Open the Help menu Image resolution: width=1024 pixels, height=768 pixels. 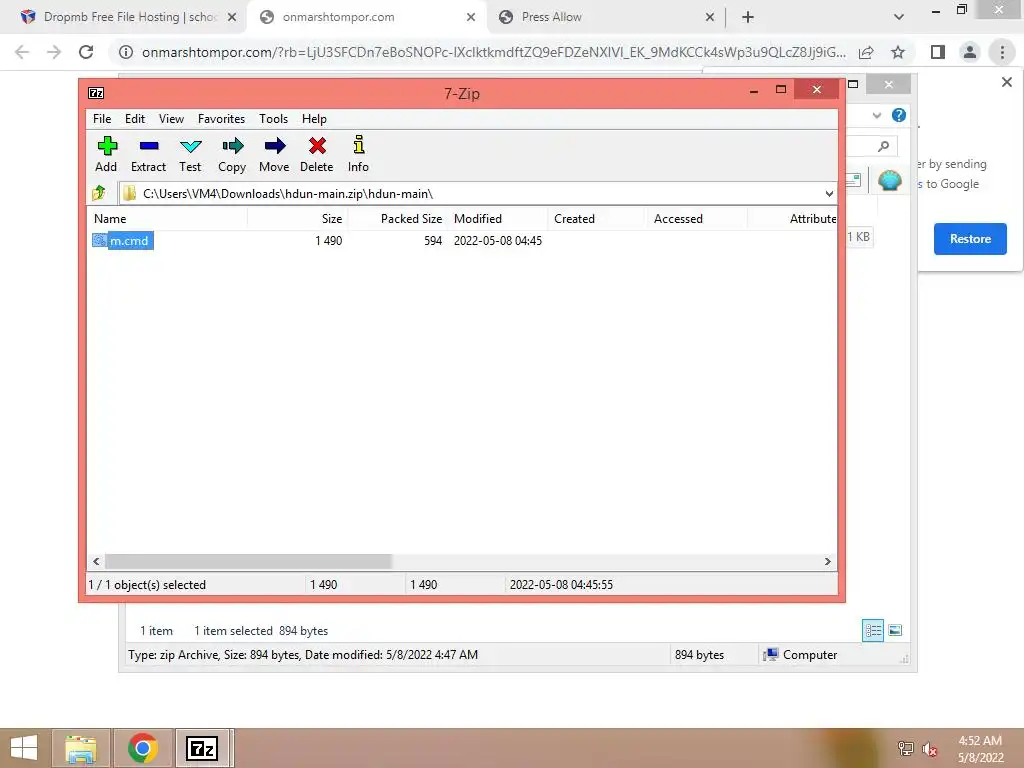coord(314,119)
